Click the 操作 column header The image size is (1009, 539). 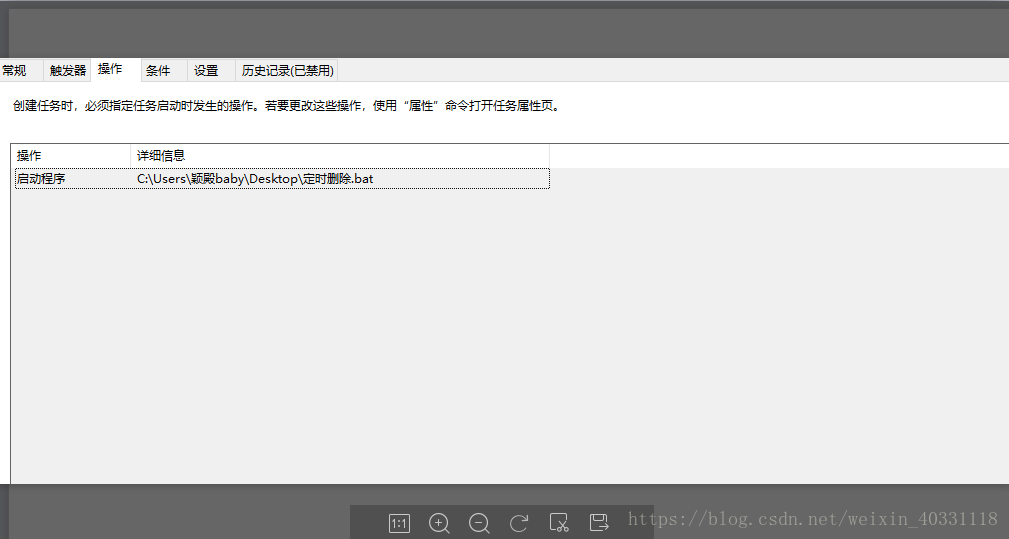tap(71, 156)
